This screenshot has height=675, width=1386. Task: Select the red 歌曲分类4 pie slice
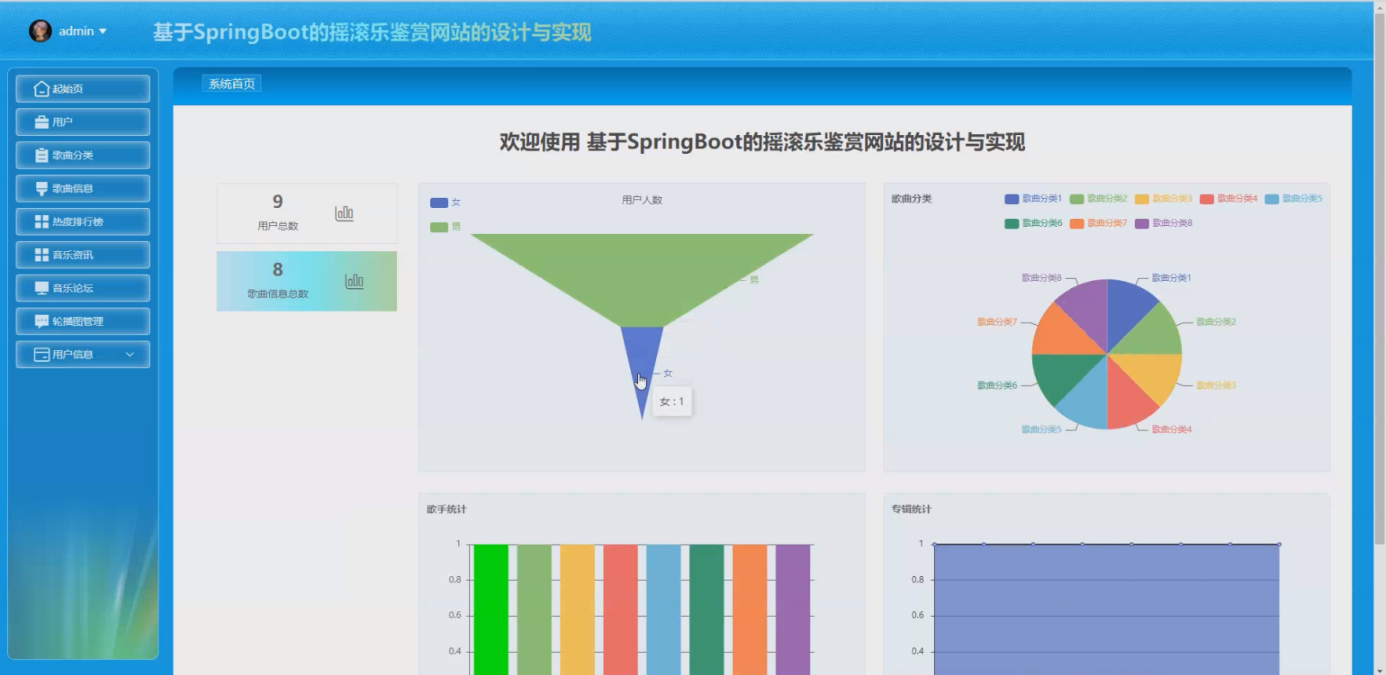click(1127, 400)
